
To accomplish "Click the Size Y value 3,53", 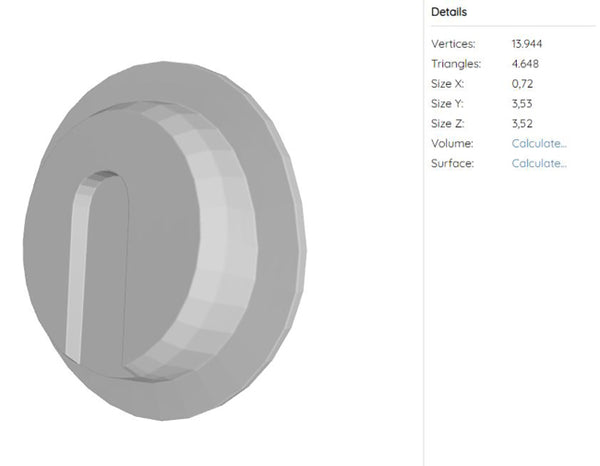I will (522, 104).
